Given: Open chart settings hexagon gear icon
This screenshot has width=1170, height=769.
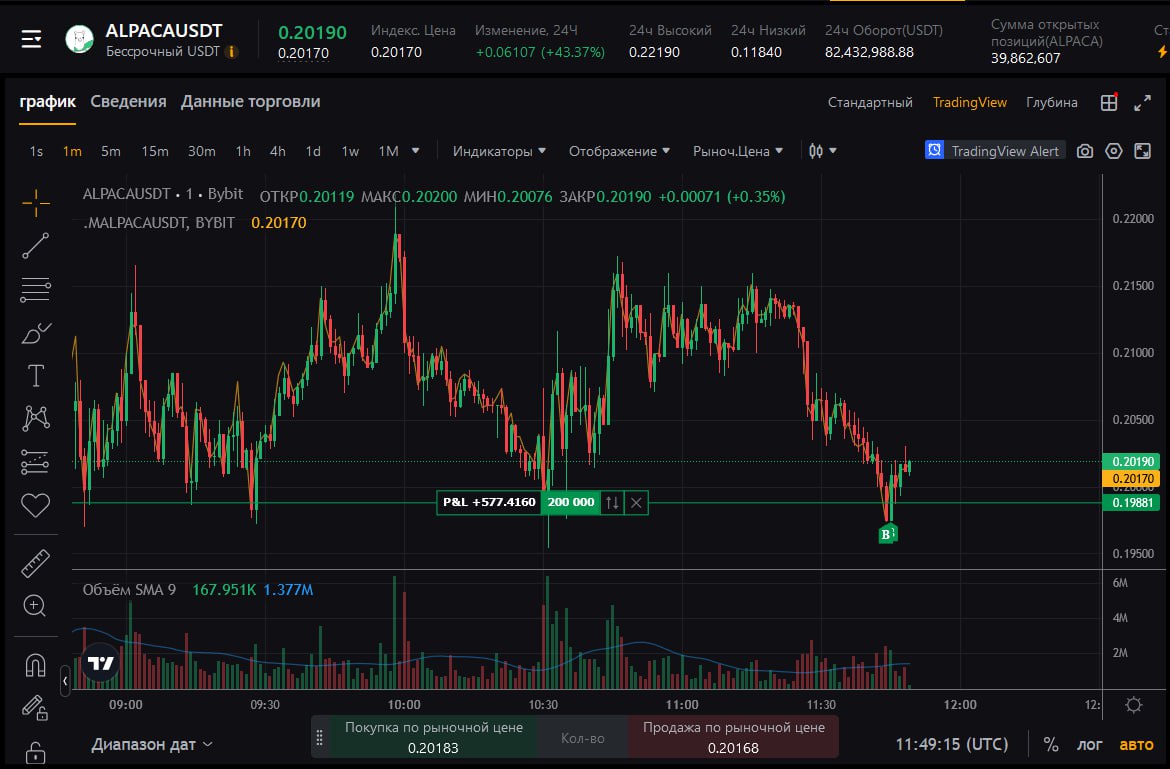Looking at the screenshot, I should 1114,151.
